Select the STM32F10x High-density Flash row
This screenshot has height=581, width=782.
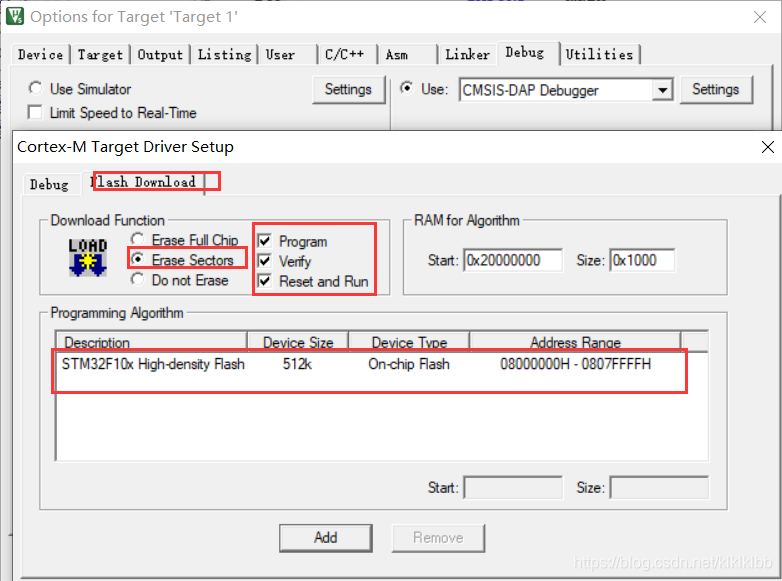(369, 365)
